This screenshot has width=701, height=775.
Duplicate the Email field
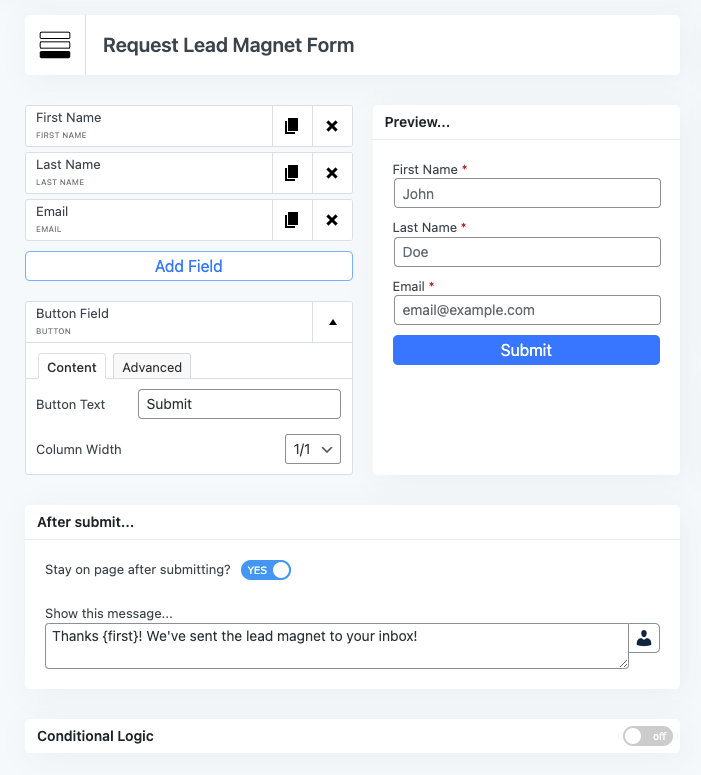click(292, 220)
